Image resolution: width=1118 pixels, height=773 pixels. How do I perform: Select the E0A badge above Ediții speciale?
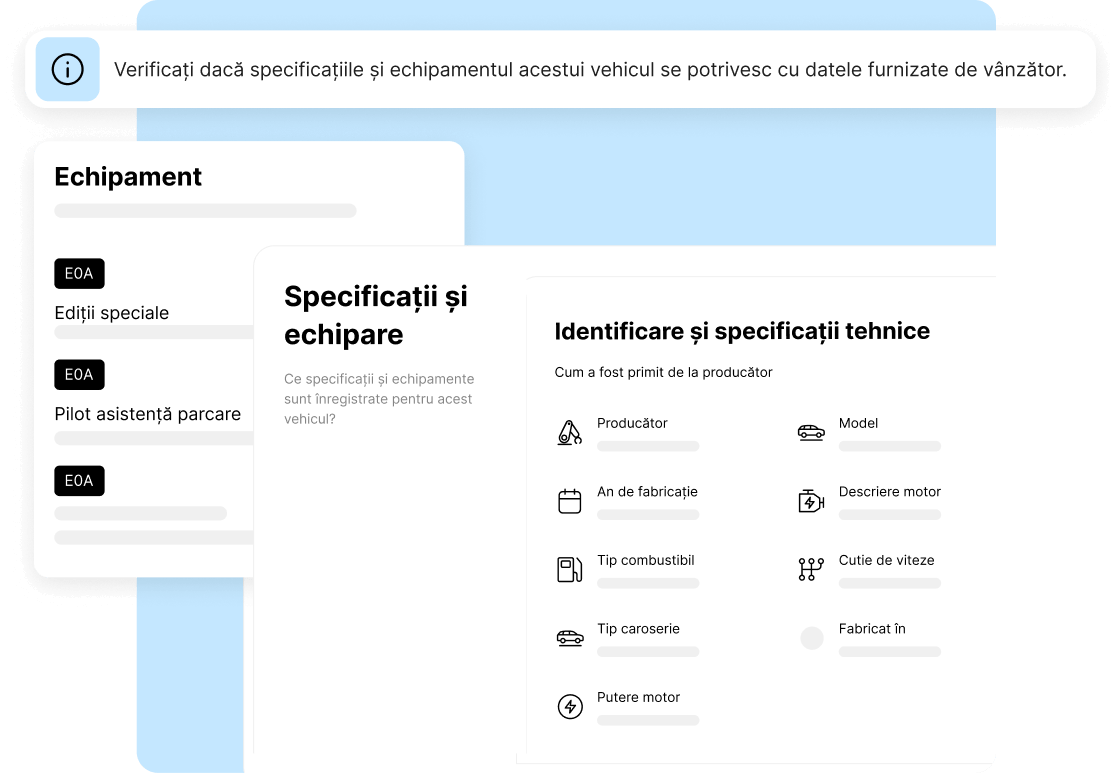click(79, 274)
